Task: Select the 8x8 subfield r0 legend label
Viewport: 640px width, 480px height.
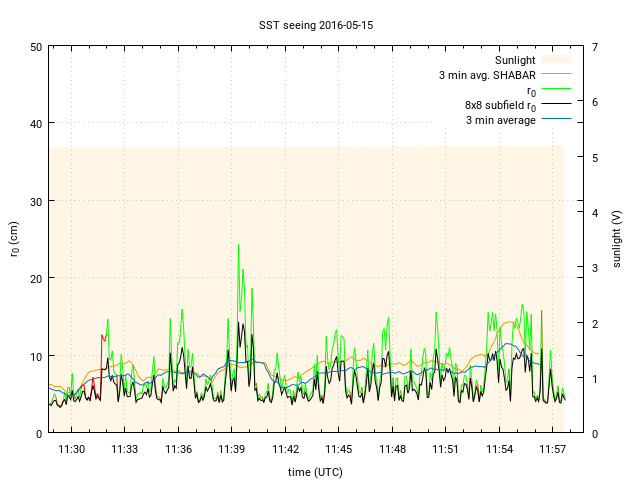Action: 500,105
